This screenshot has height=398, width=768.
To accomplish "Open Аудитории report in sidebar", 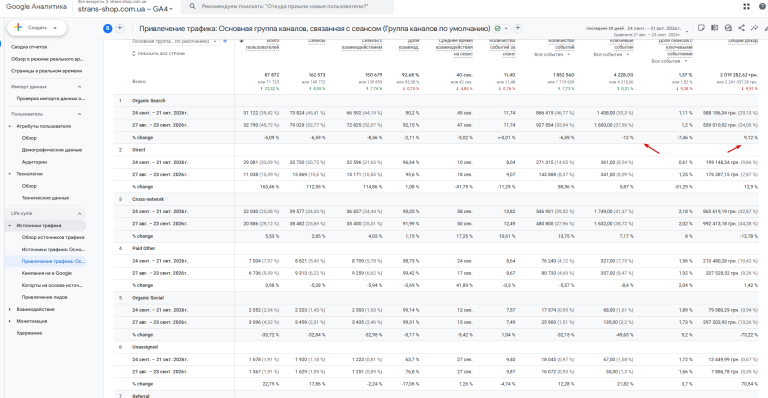I will click(34, 162).
